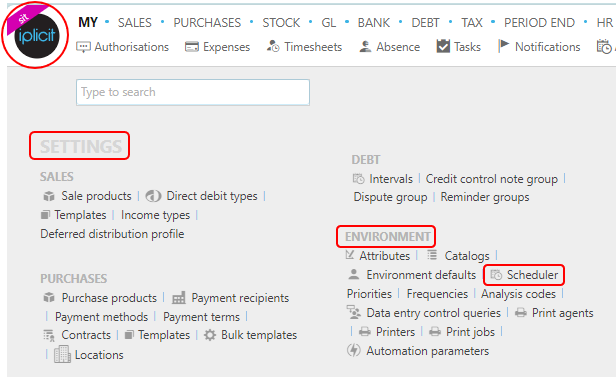Open the HR menu
The width and height of the screenshot is (616, 377).
pyautogui.click(x=605, y=23)
